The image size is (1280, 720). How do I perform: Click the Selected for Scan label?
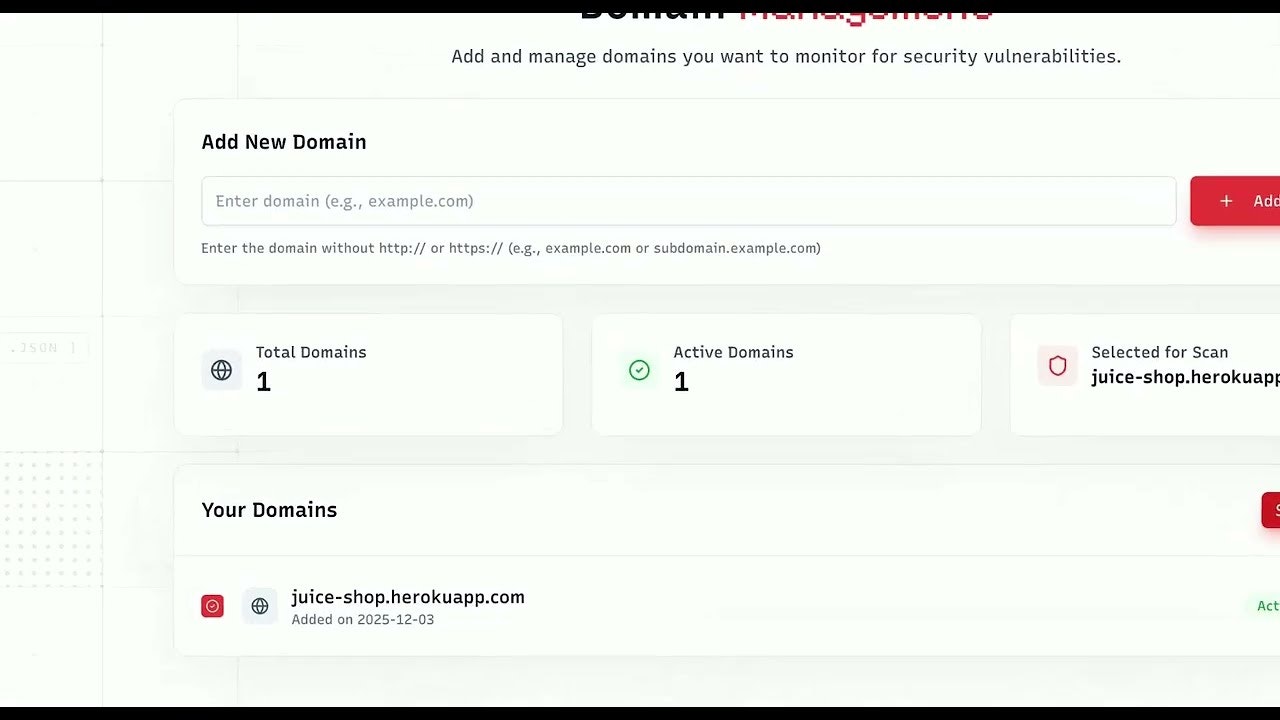[1160, 352]
